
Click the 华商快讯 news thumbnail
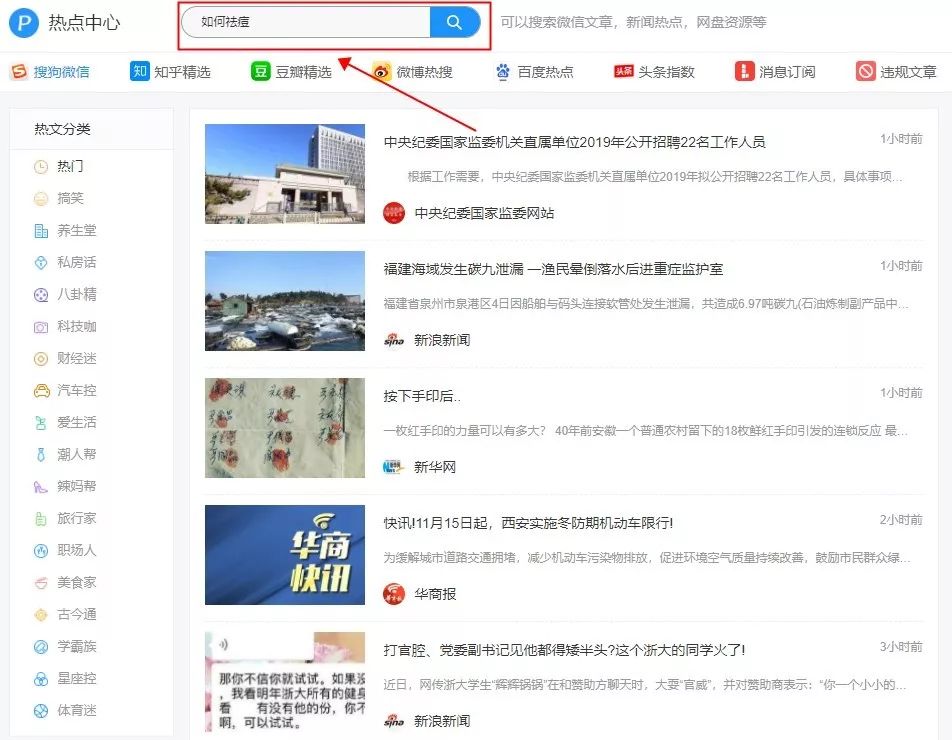[284, 554]
